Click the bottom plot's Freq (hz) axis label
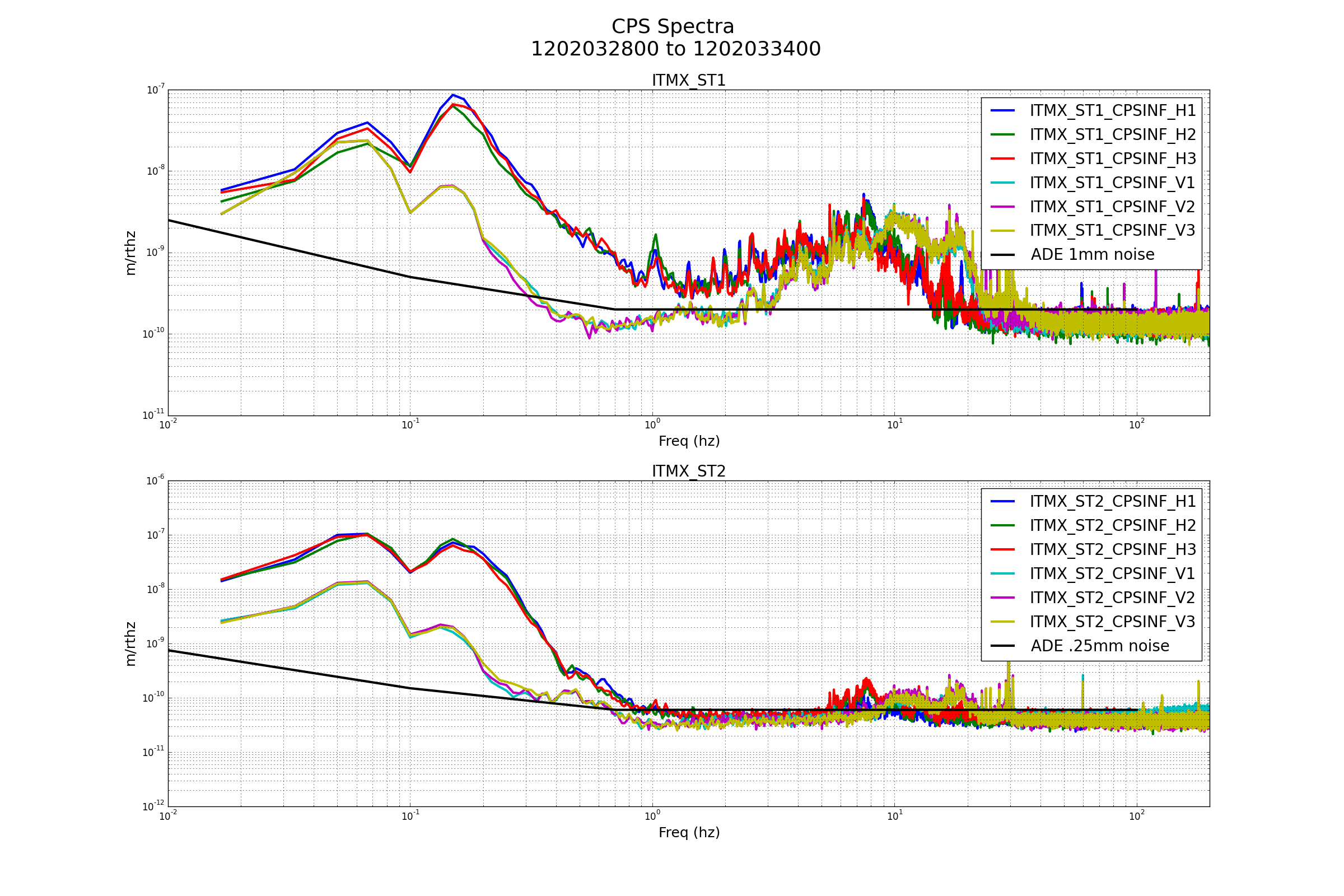The width and height of the screenshot is (1344, 896). pos(689,833)
